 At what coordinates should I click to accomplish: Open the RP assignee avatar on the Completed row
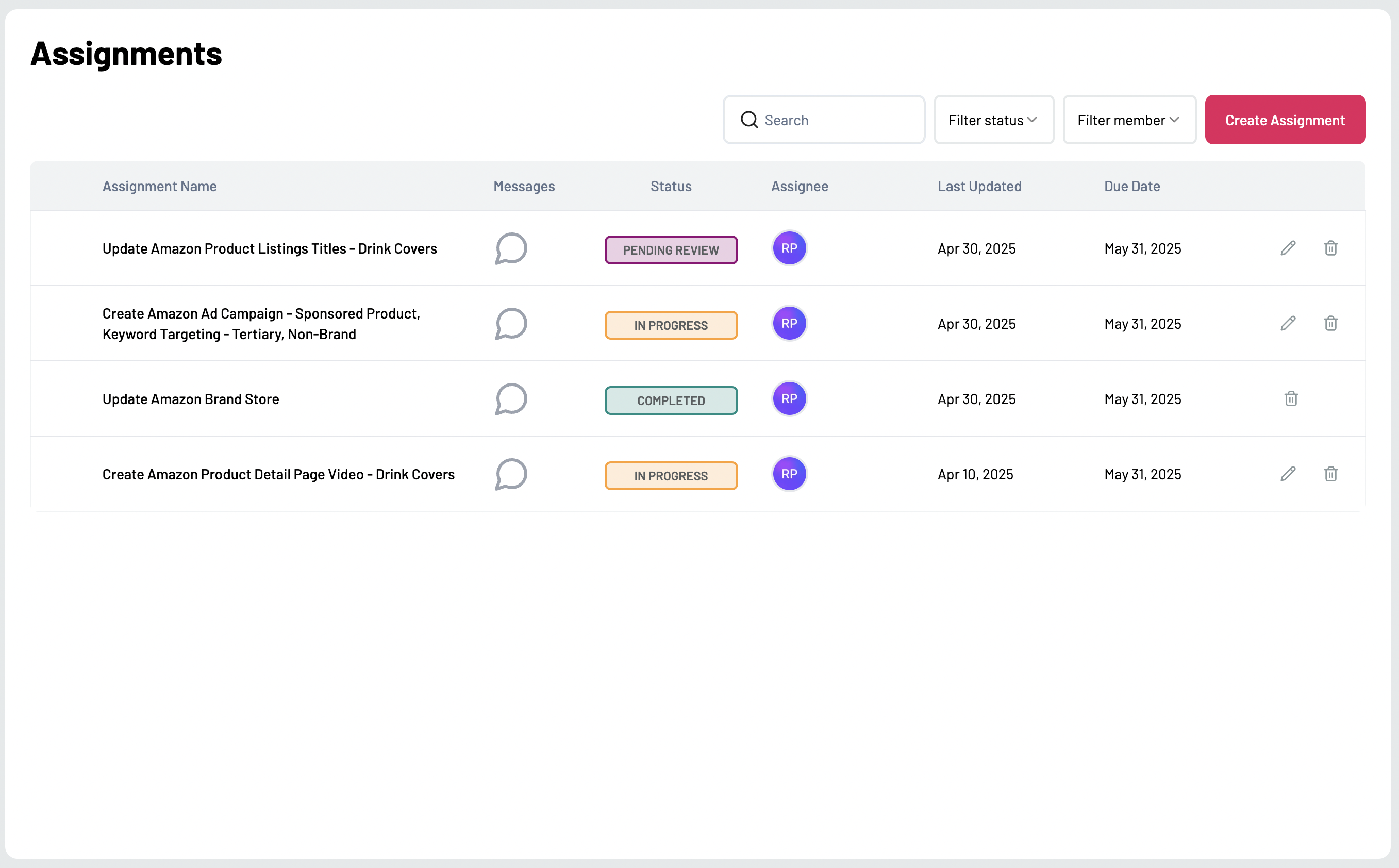tap(789, 398)
